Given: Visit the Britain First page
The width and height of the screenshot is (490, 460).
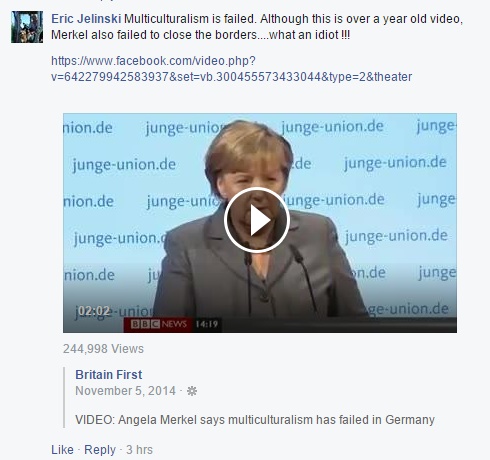Looking at the screenshot, I should tap(109, 375).
